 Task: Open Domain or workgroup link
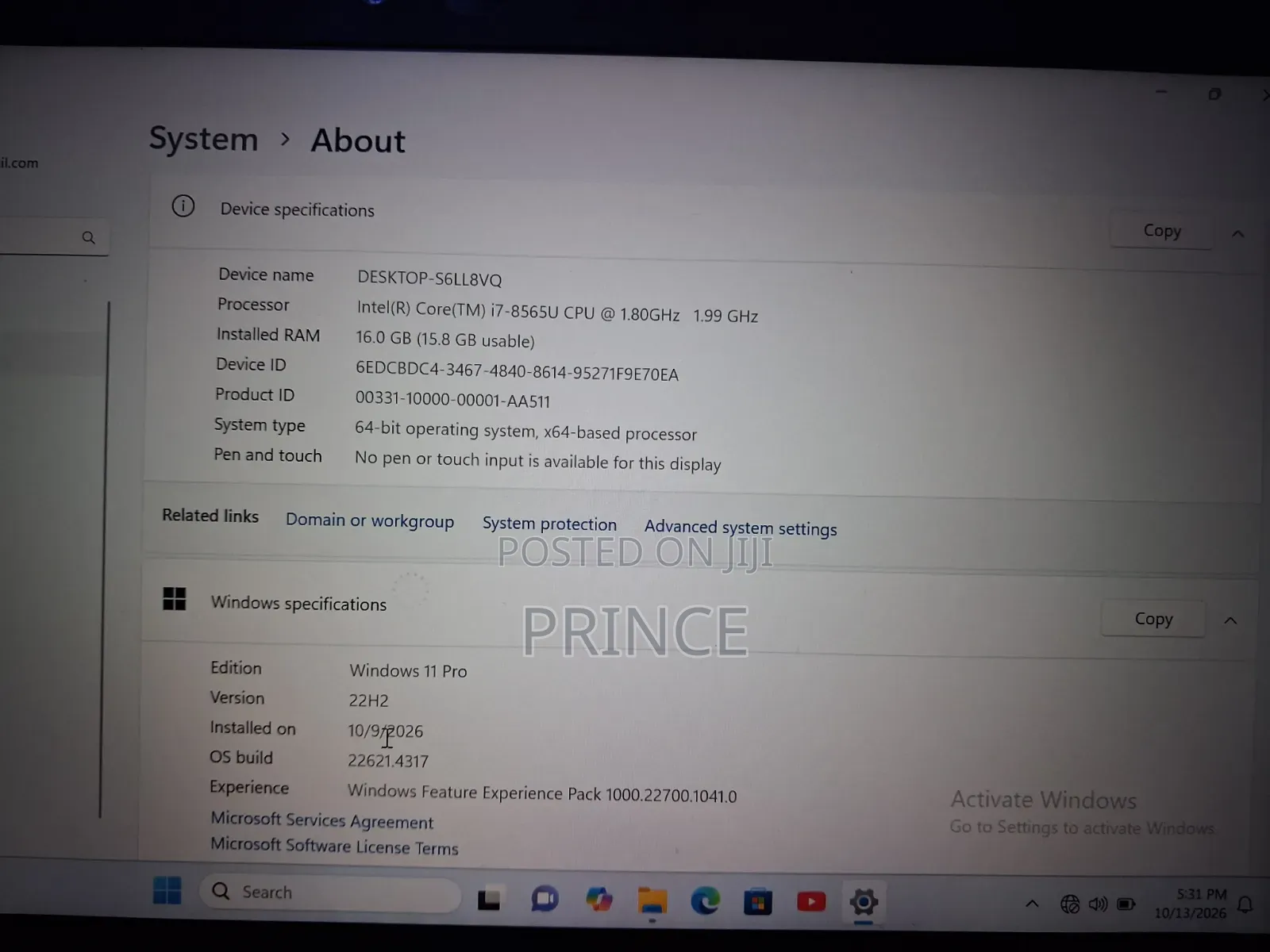[x=370, y=520]
